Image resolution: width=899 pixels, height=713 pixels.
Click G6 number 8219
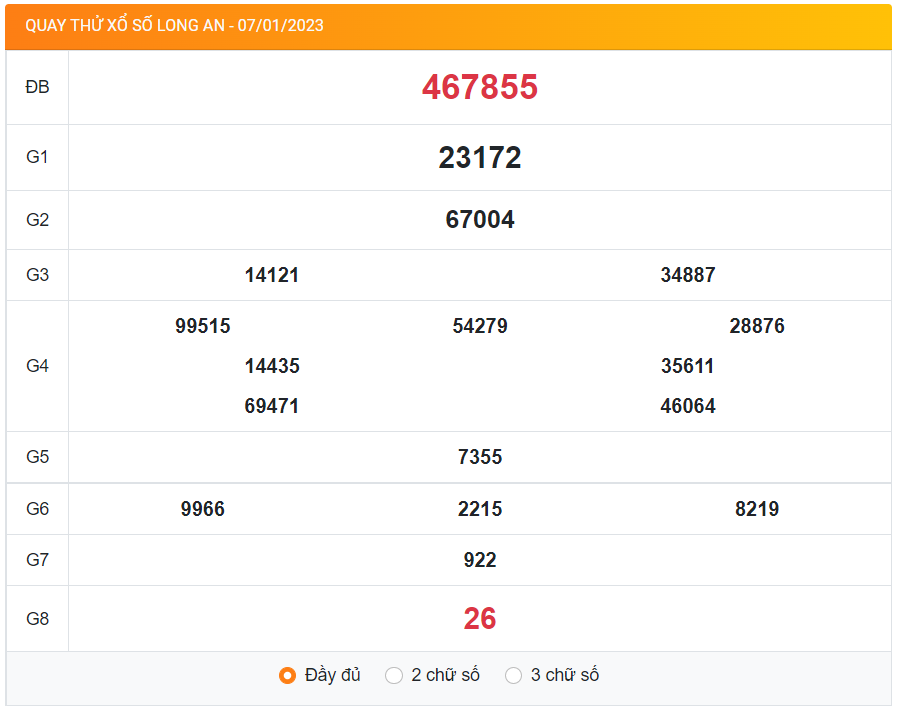(x=757, y=509)
